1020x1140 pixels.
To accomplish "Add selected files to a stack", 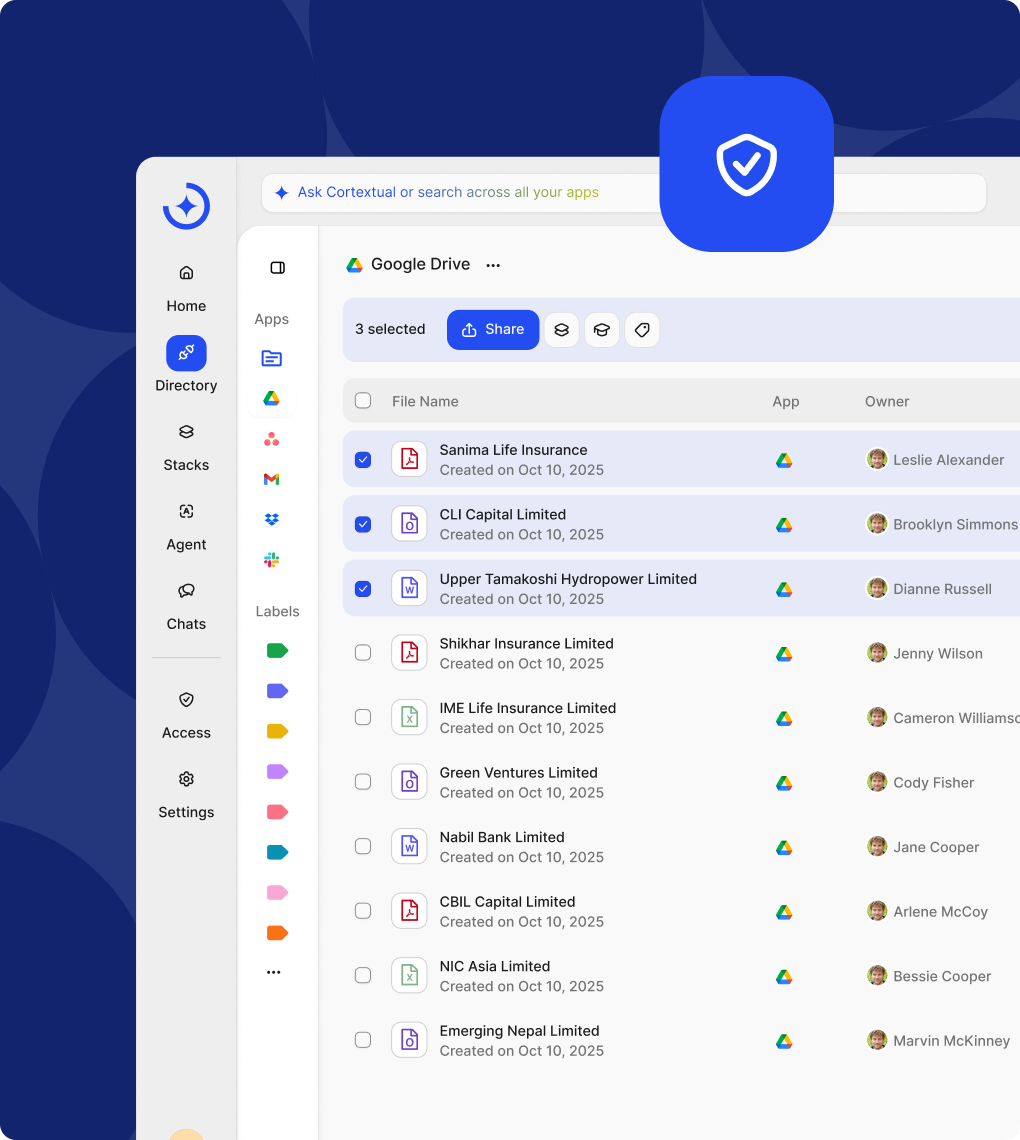I will point(561,330).
